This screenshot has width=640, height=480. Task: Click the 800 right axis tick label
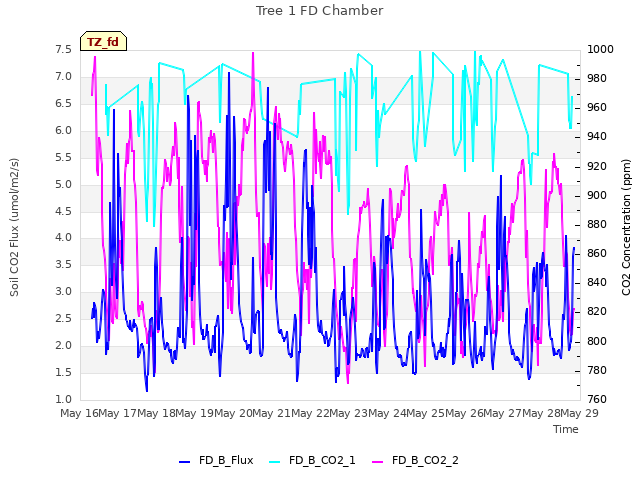tap(597, 341)
